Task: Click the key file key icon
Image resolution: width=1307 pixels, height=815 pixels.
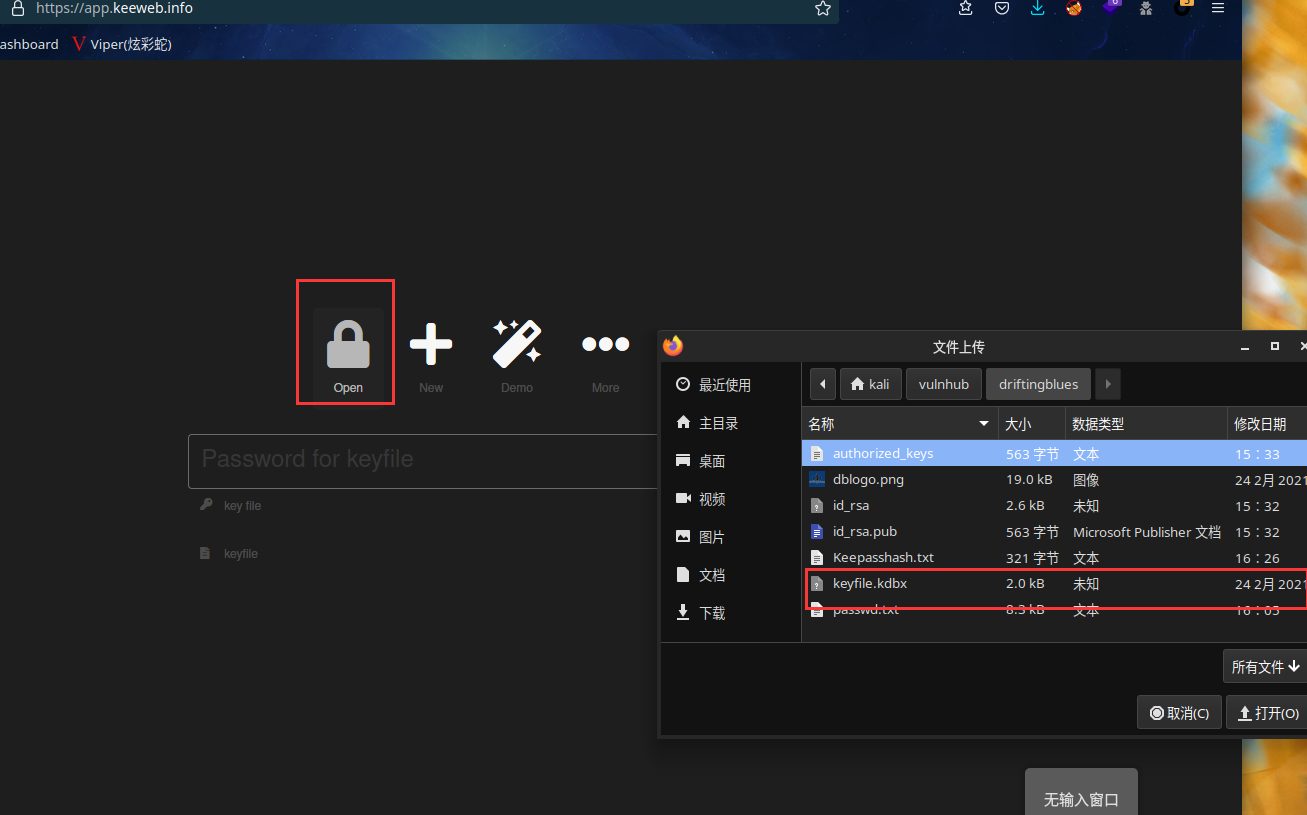Action: [x=206, y=505]
